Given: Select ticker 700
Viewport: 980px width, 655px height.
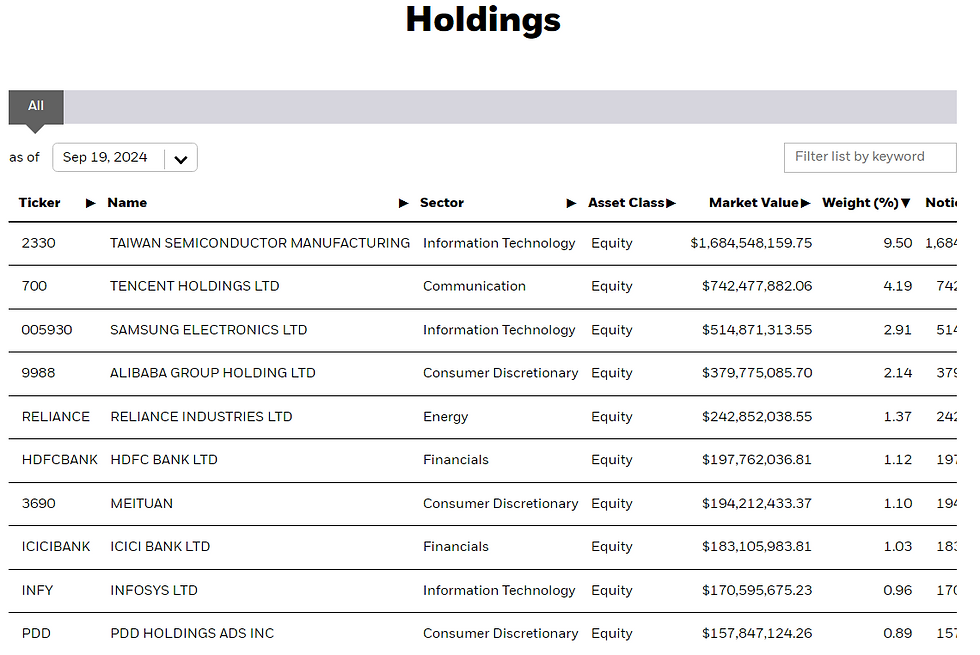Looking at the screenshot, I should point(34,286).
